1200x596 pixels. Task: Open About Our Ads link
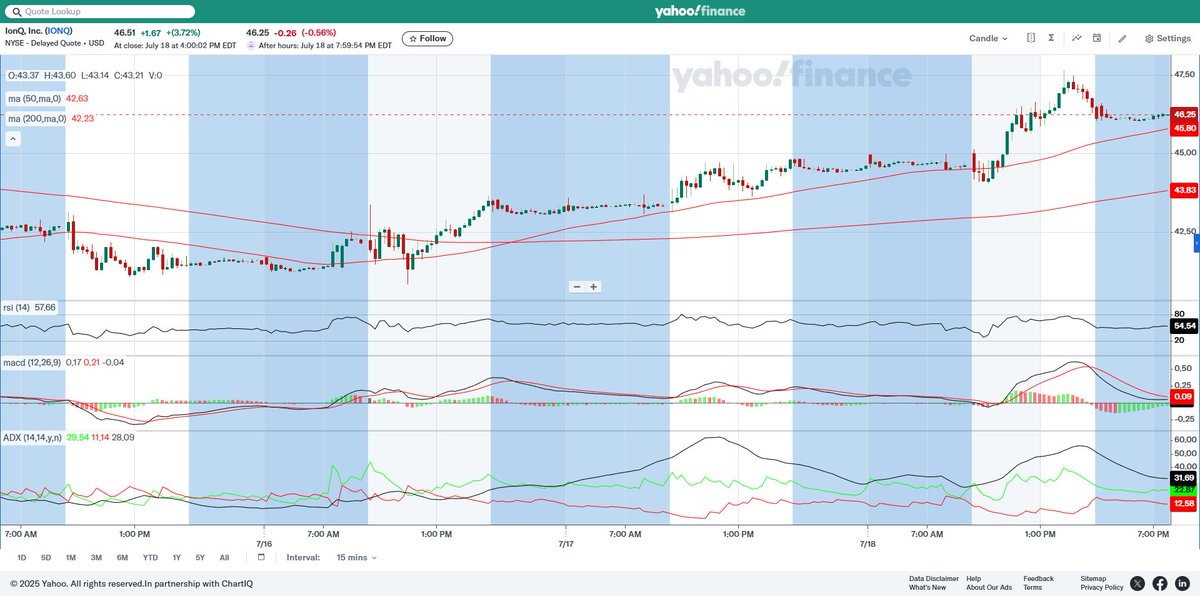point(989,587)
